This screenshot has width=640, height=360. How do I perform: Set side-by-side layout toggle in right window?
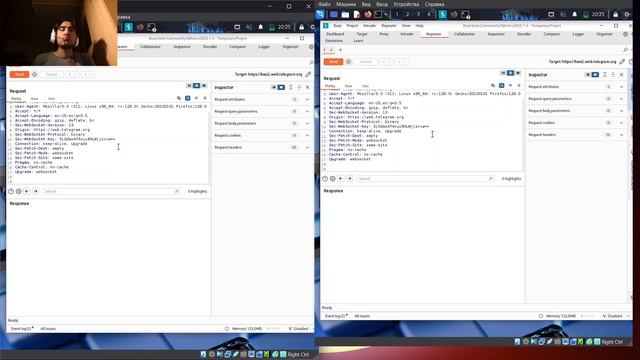503,73
